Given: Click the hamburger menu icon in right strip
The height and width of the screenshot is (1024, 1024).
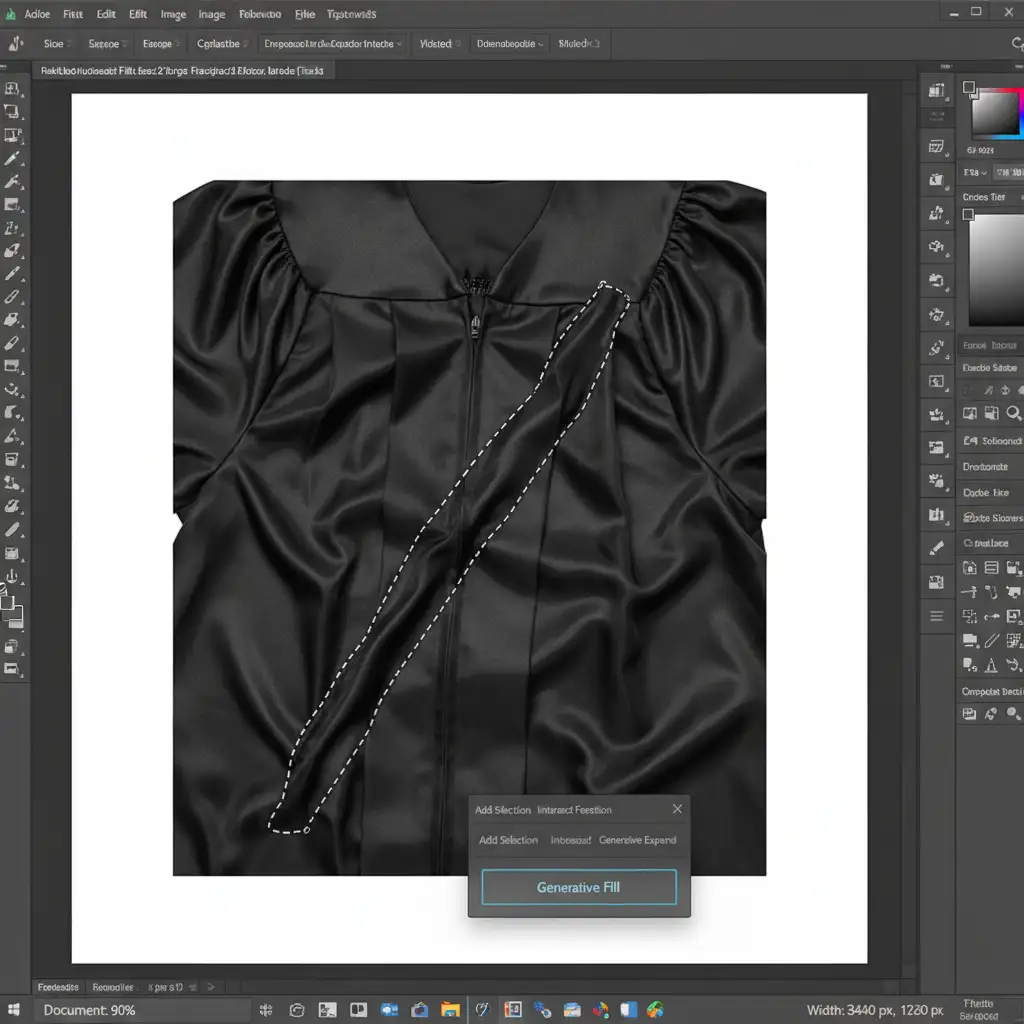Looking at the screenshot, I should pyautogui.click(x=937, y=616).
